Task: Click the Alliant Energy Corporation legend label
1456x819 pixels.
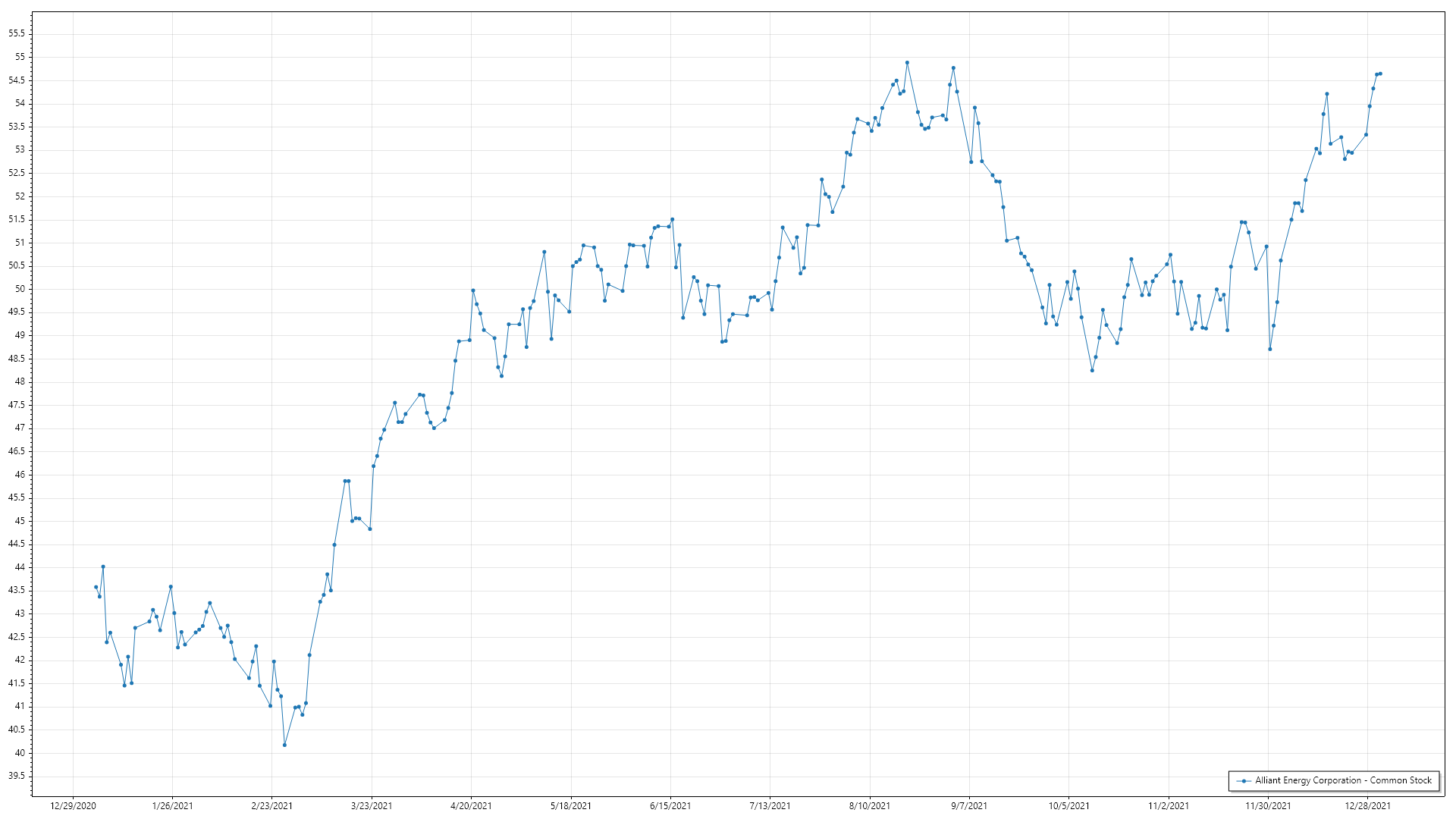Action: point(1343,780)
